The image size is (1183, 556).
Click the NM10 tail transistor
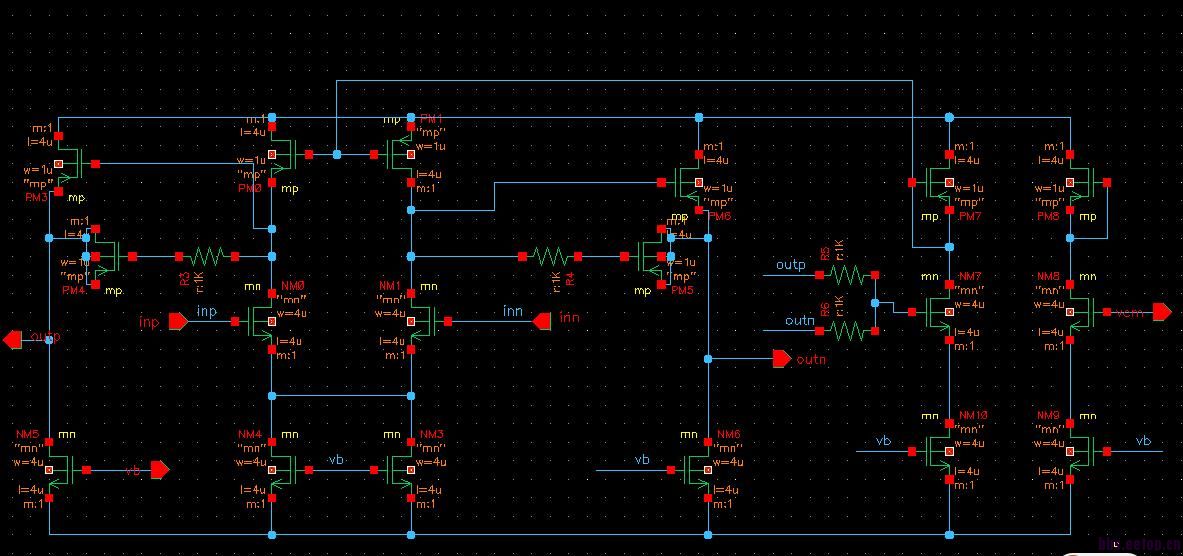[x=941, y=452]
